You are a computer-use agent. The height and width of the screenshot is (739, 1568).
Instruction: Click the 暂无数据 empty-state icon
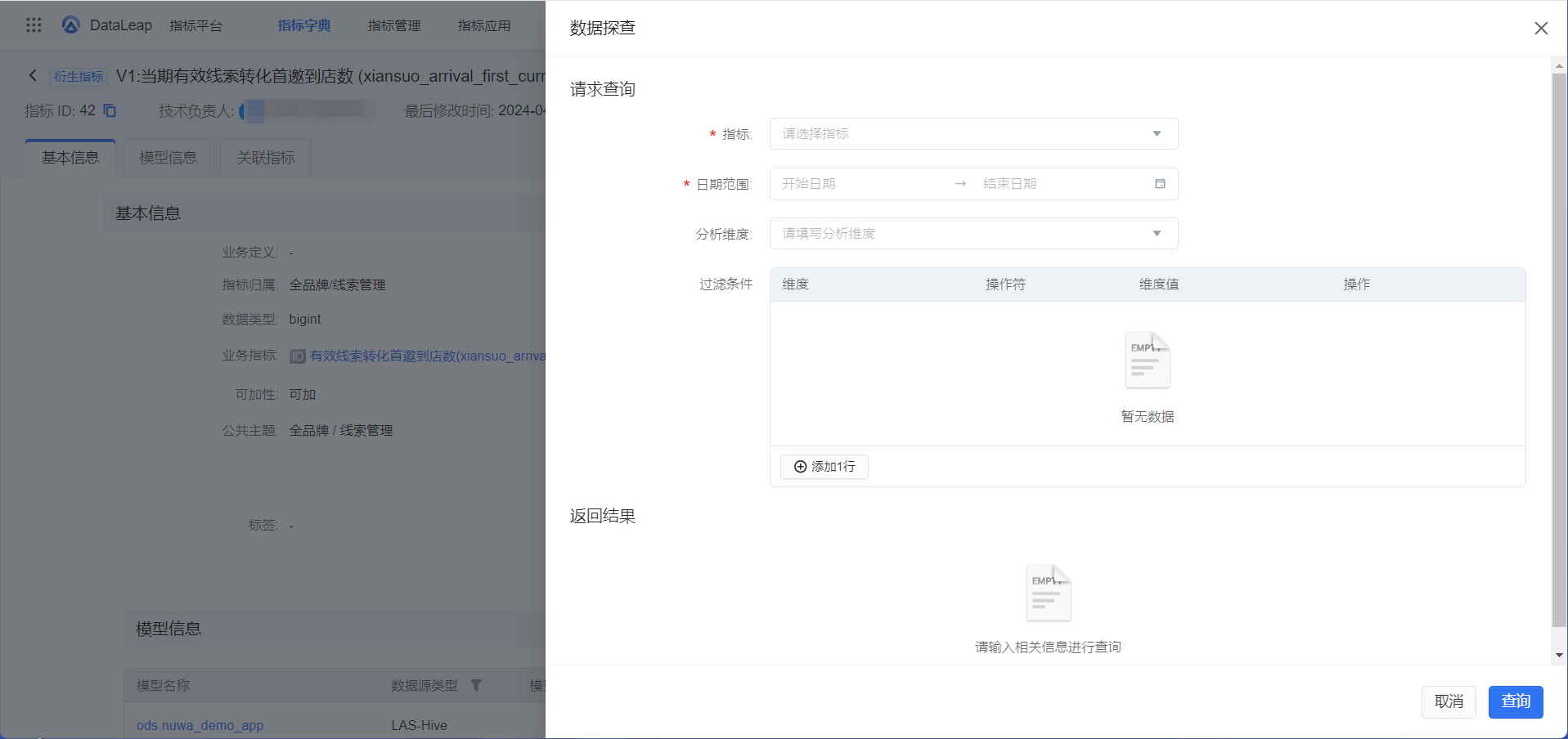tap(1148, 360)
